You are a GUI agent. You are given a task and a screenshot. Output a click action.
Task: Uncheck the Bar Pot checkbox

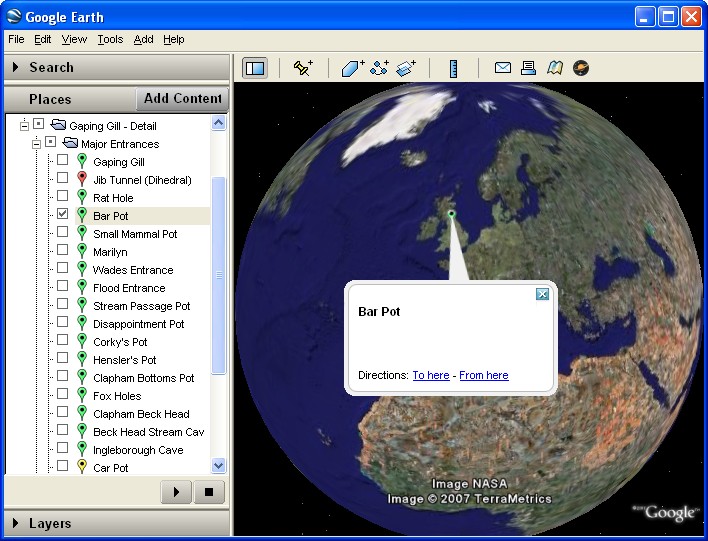point(63,214)
